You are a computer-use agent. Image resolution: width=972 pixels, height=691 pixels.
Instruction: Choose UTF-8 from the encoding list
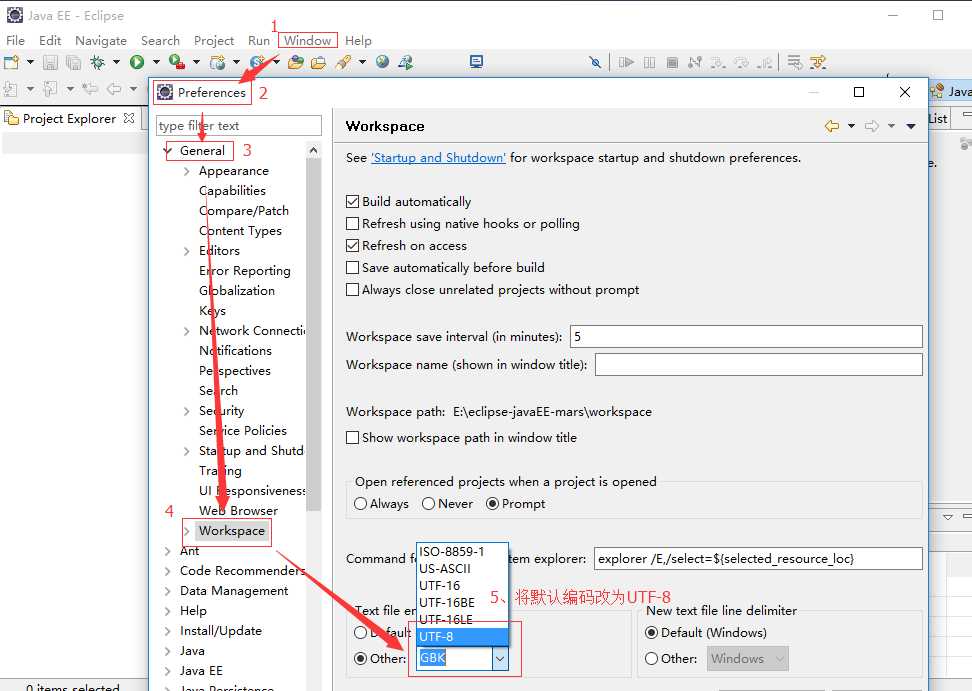[462, 636]
